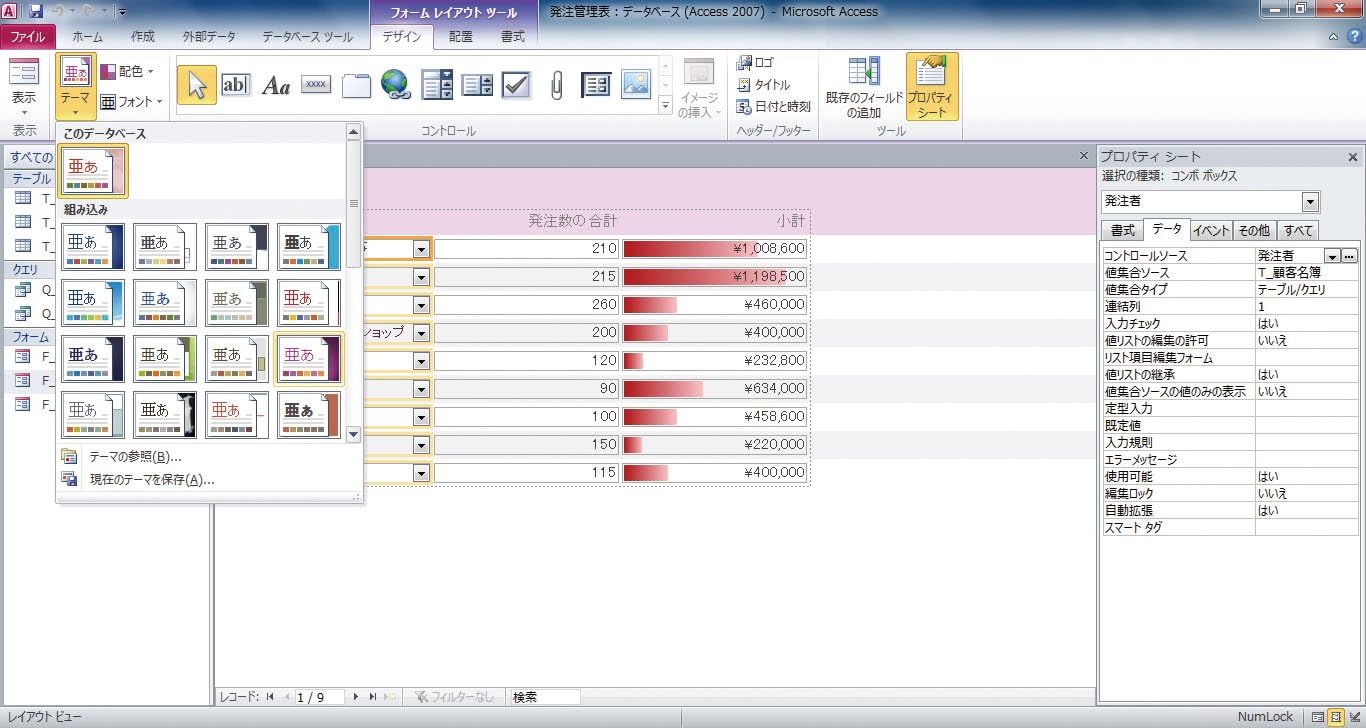Open the コントロールソース dropdown arrow
The height and width of the screenshot is (728, 1366).
click(x=1332, y=256)
